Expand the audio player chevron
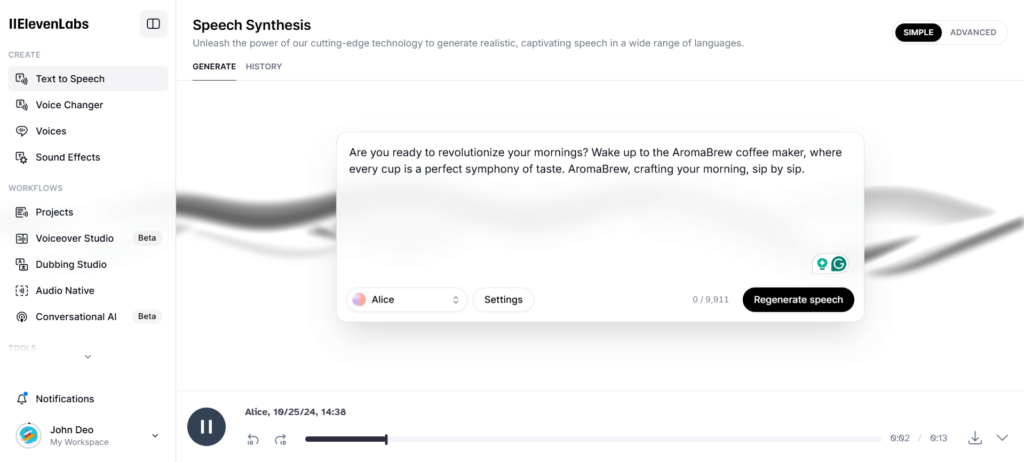The height and width of the screenshot is (462, 1024). 1003,438
